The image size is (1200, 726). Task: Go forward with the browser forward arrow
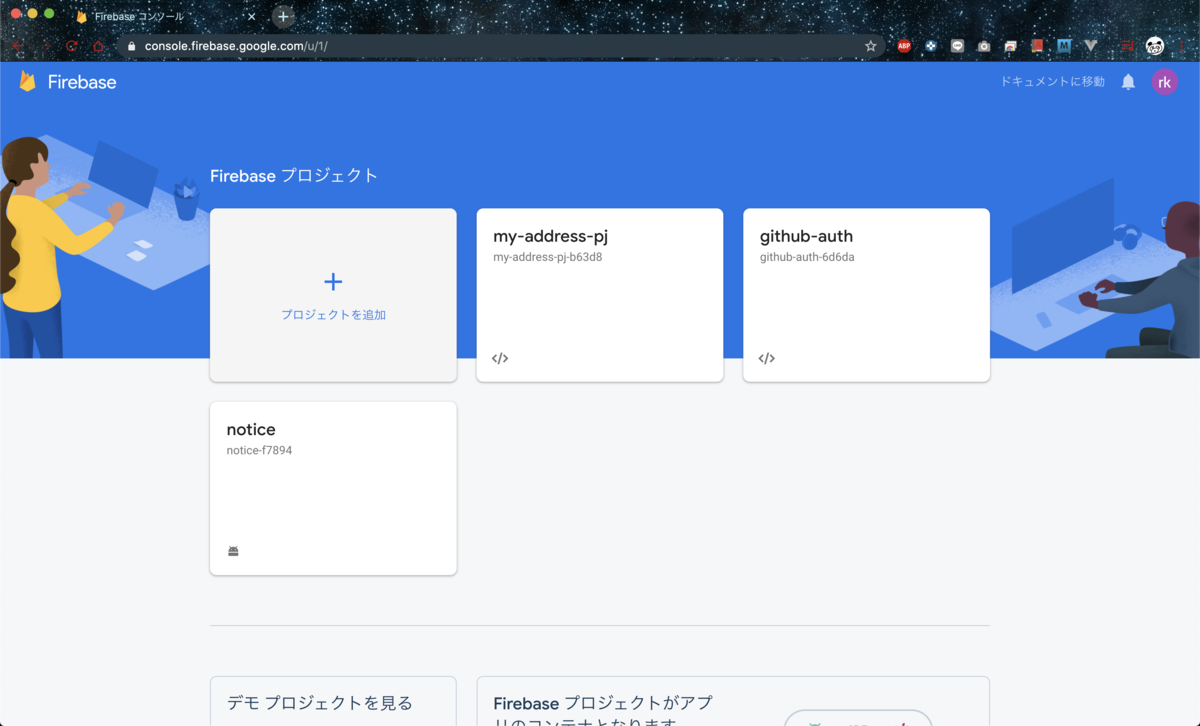click(x=44, y=46)
